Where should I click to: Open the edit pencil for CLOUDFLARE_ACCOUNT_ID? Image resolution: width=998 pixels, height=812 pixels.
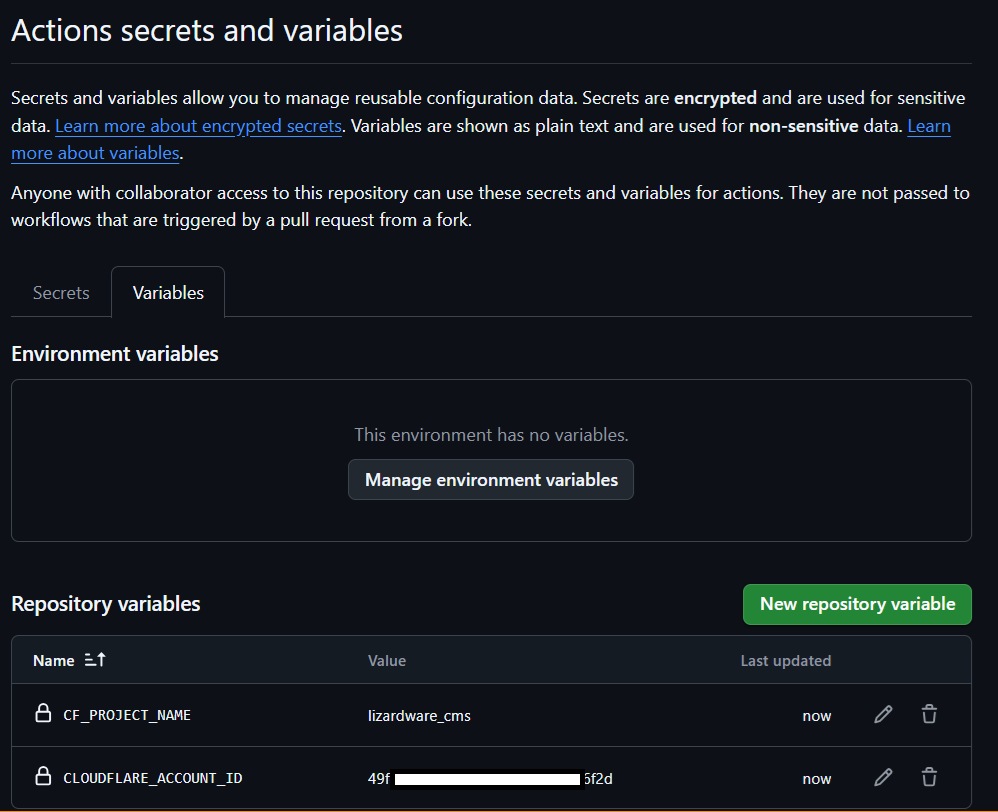(882, 777)
